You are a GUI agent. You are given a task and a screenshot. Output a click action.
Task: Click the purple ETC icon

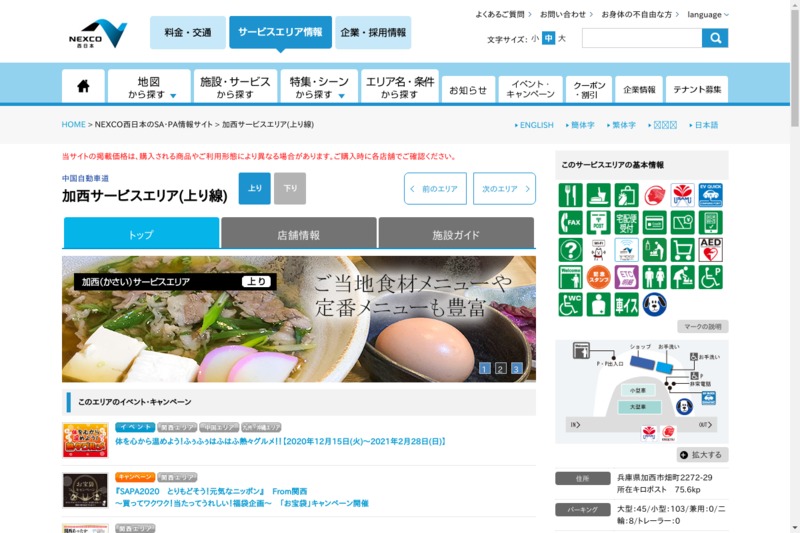pyautogui.click(x=626, y=278)
